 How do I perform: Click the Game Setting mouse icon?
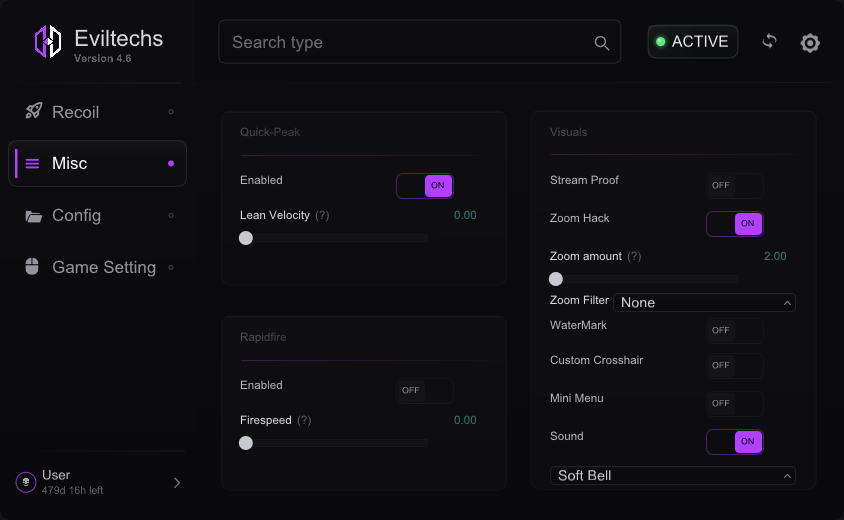pyautogui.click(x=32, y=266)
